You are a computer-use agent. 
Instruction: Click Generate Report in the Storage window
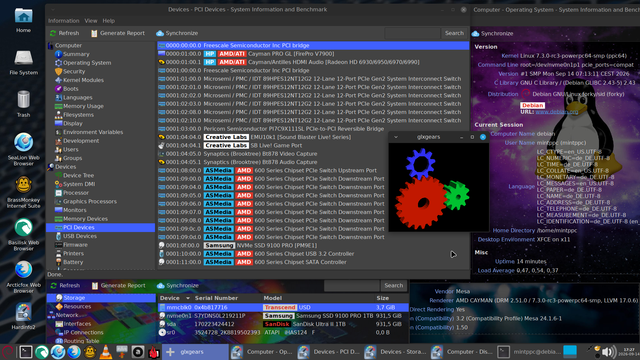click(118, 286)
